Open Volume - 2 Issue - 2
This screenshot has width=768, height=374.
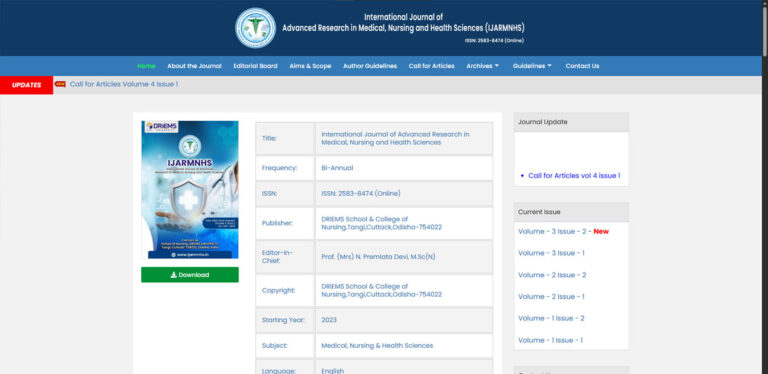[552, 275]
